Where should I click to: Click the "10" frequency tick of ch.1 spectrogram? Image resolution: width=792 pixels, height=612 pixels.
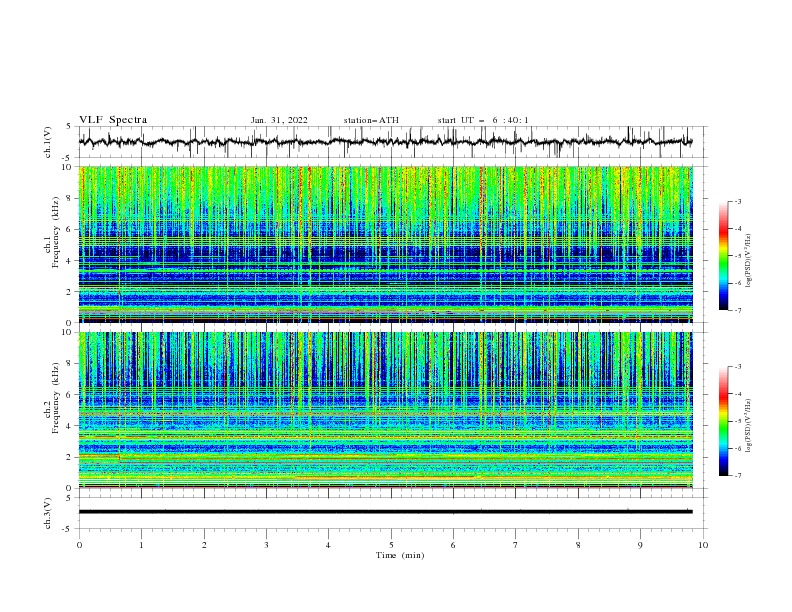click(x=68, y=167)
